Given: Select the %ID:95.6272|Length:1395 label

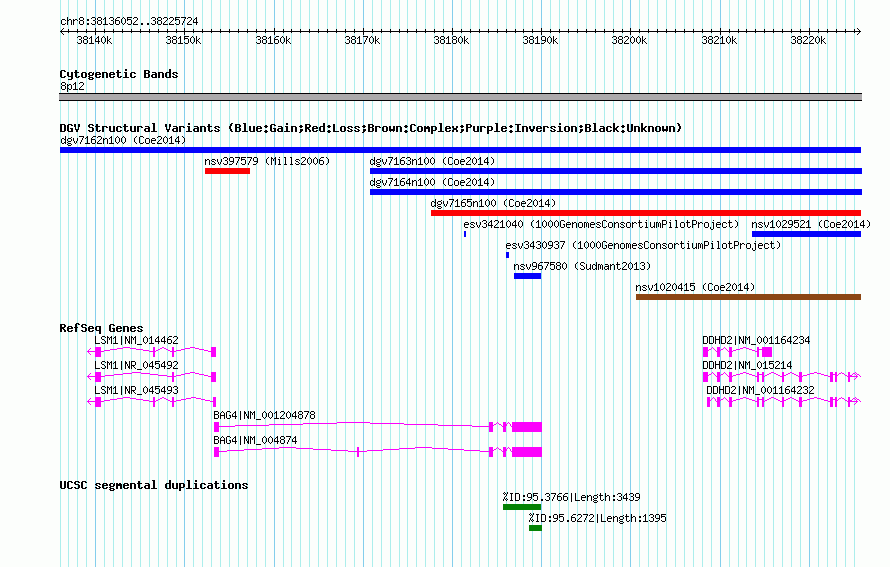Looking at the screenshot, I should click(598, 518).
